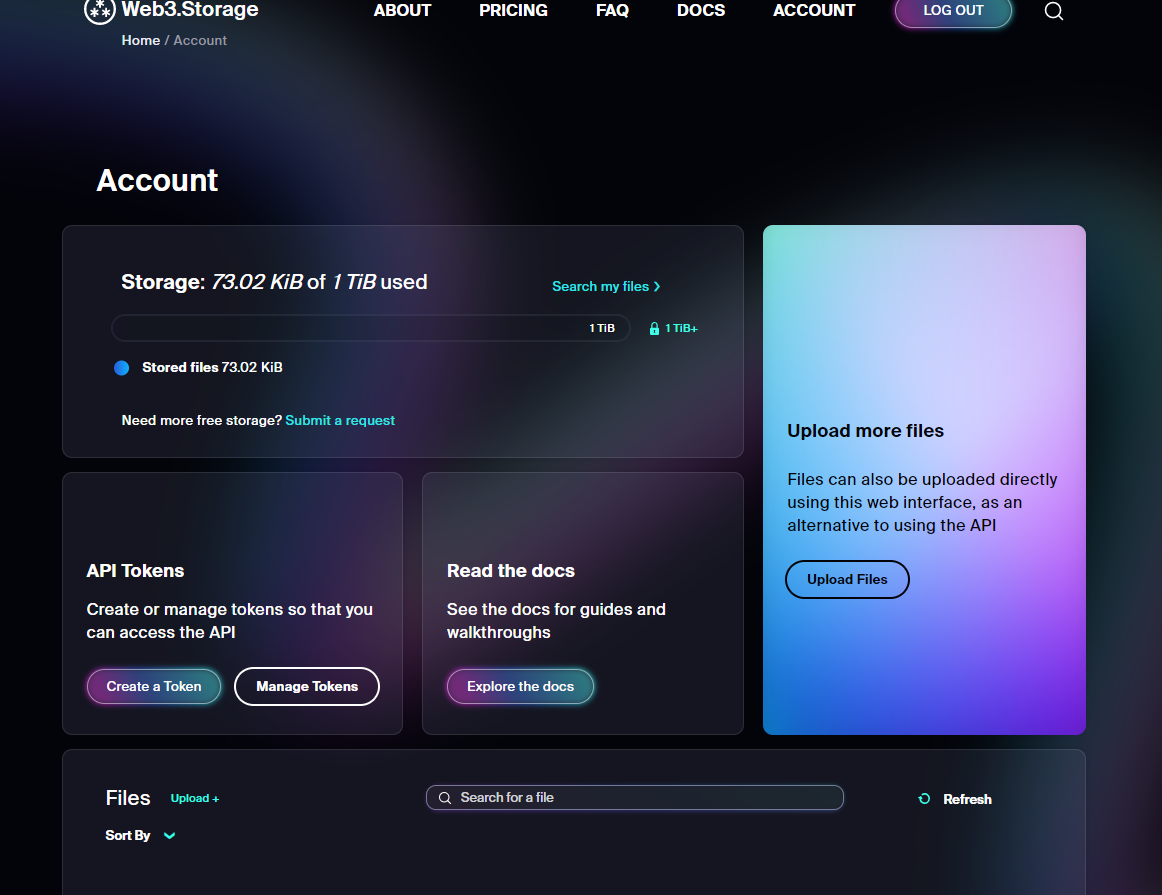
Task: Click Explore the docs button
Action: [x=520, y=686]
